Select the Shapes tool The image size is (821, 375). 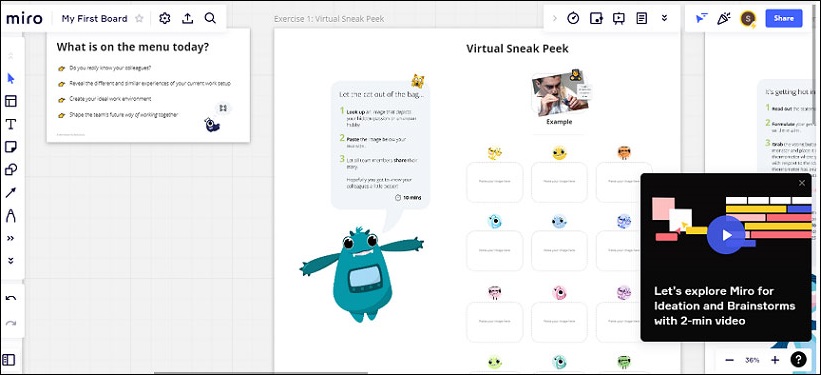[11, 170]
